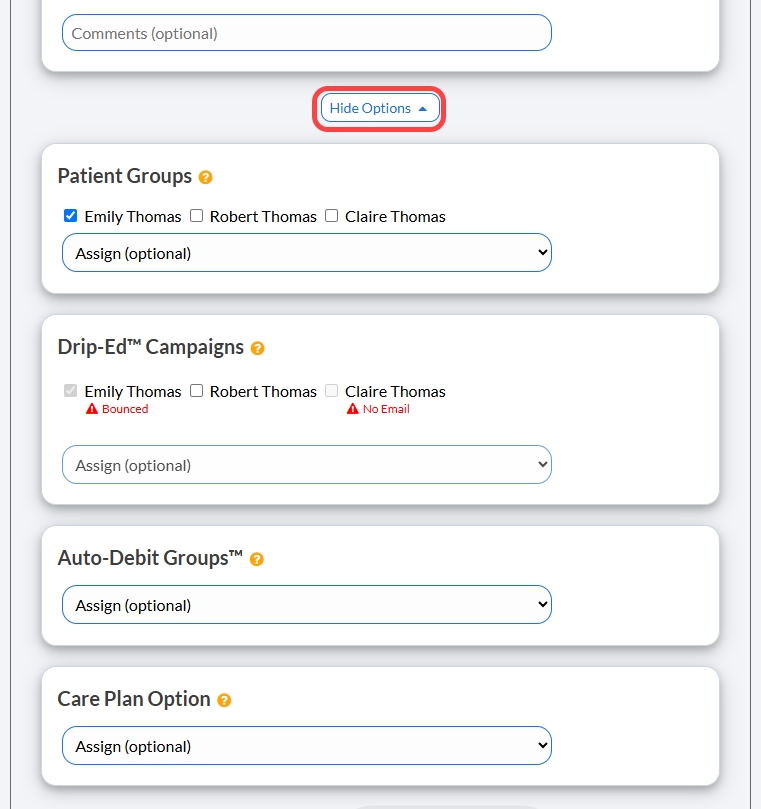Click into the Comments optional field
The height and width of the screenshot is (809, 761).
(307, 33)
